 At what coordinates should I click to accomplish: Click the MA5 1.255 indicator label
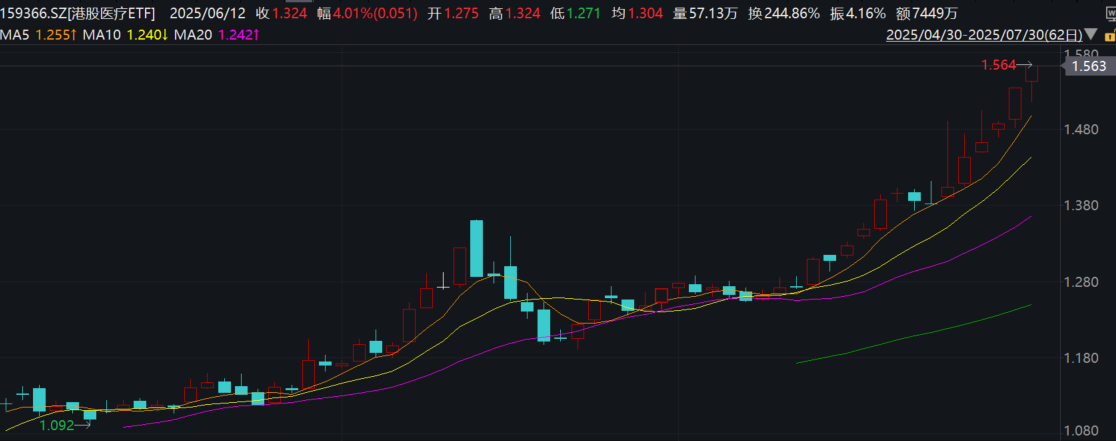38,34
